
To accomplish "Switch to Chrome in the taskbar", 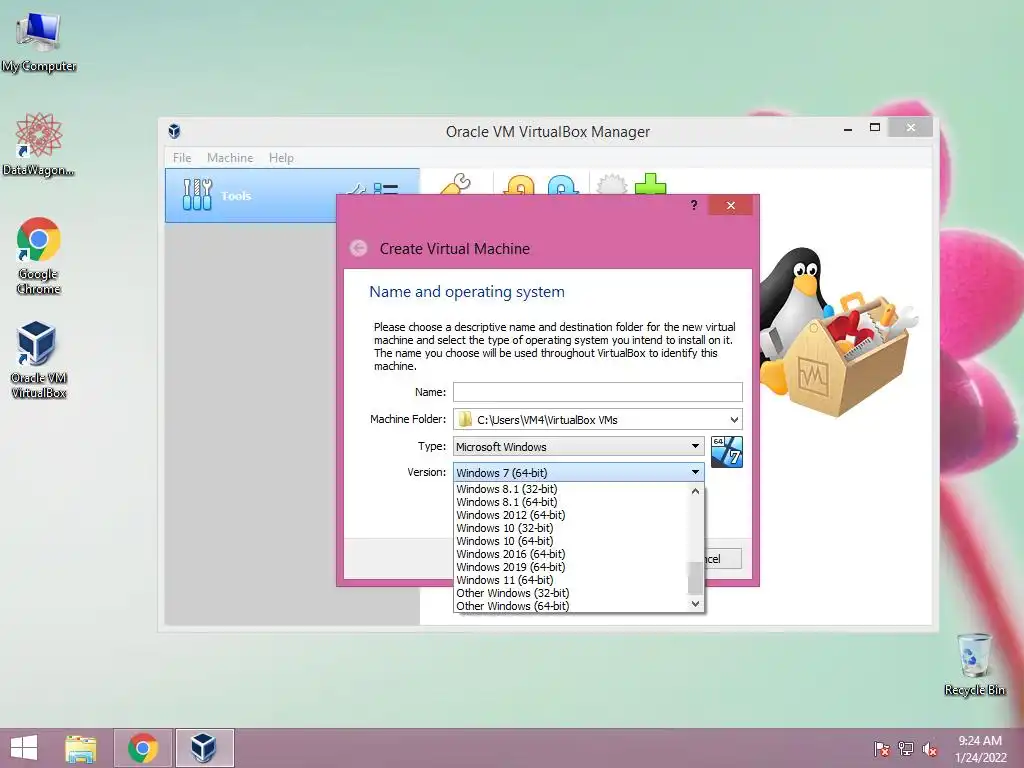I will coord(142,748).
